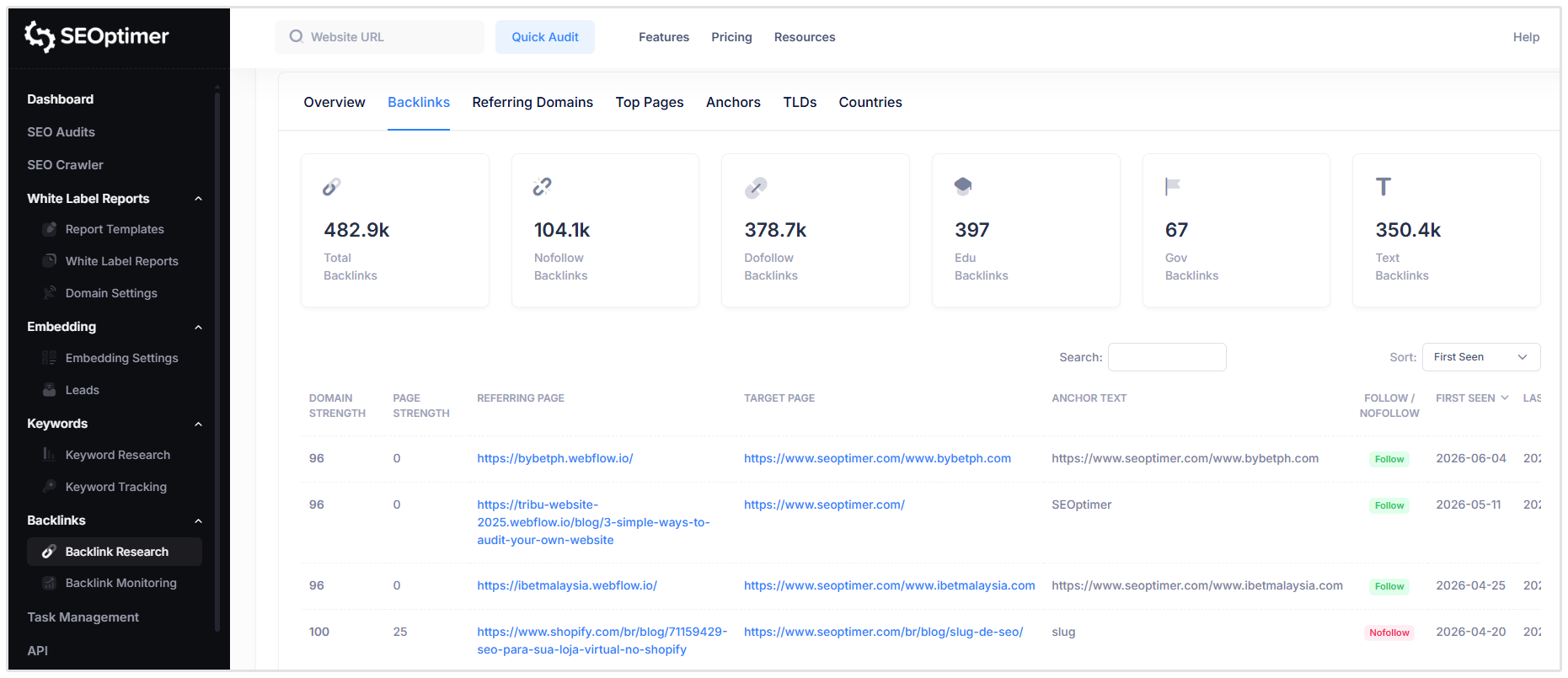Click the Website URL input field
The height and width of the screenshot is (678, 1568).
pos(379,37)
